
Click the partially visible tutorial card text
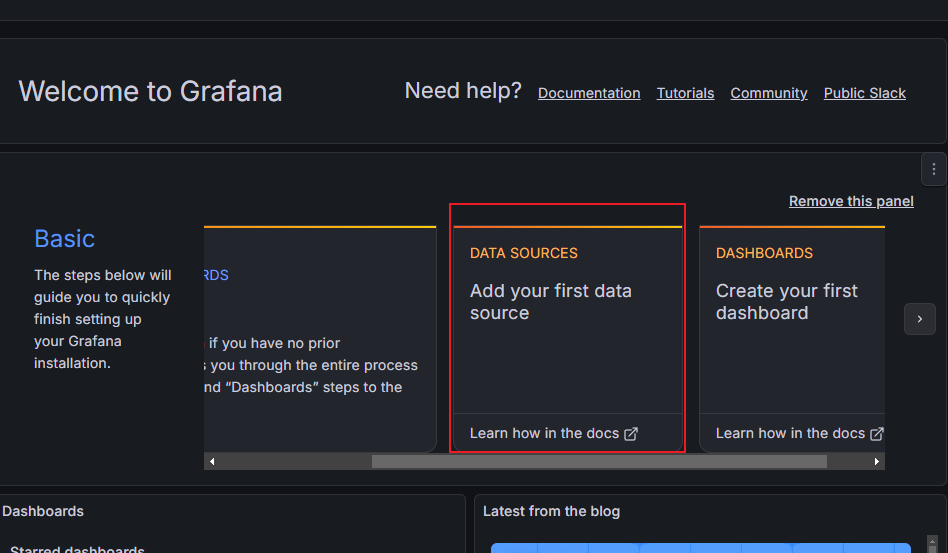pyautogui.click(x=311, y=365)
